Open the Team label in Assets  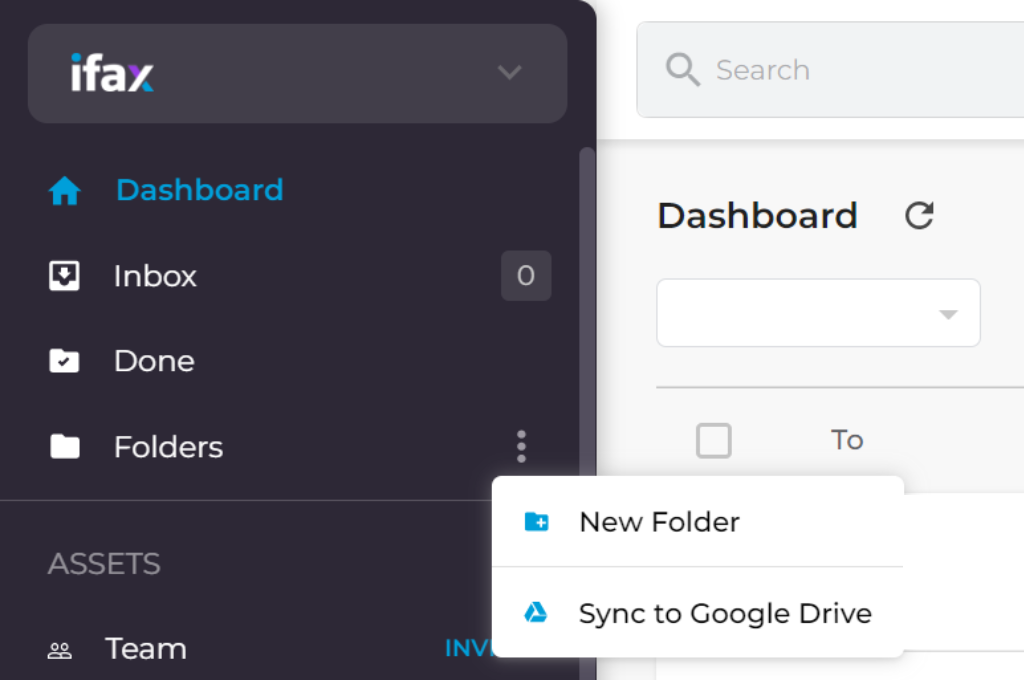tap(146, 649)
